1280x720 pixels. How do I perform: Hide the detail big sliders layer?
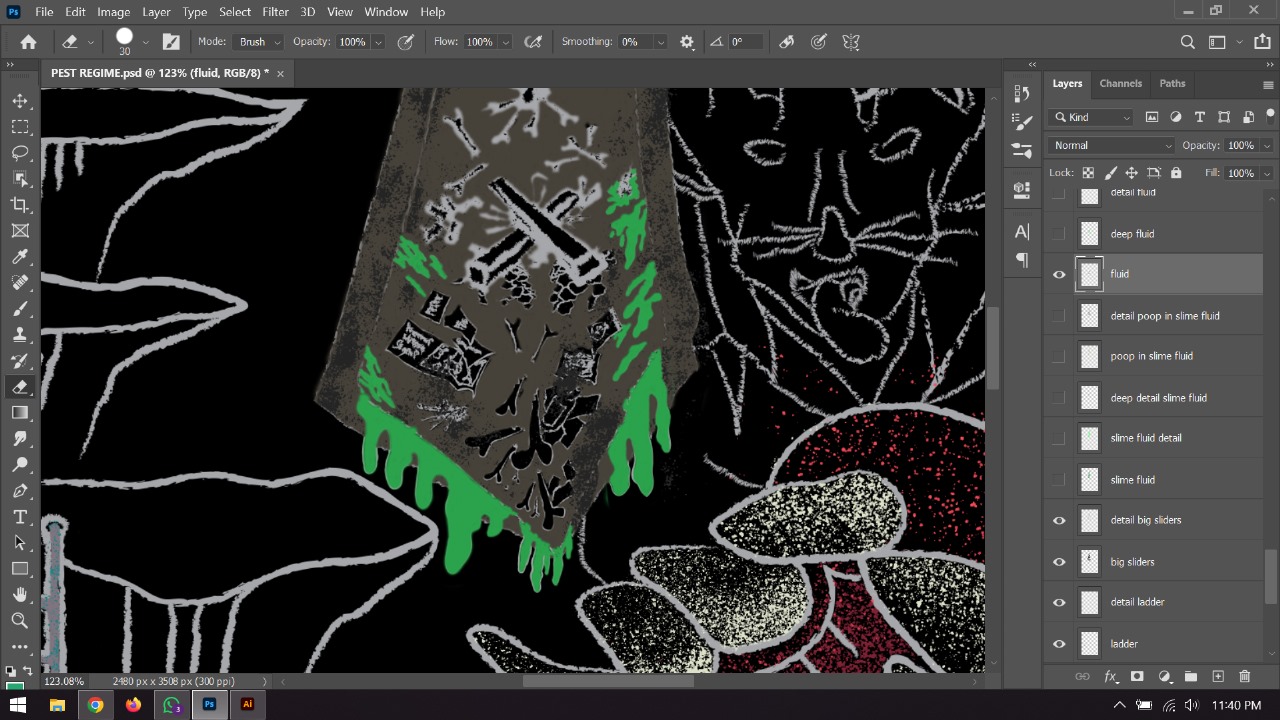(x=1059, y=520)
